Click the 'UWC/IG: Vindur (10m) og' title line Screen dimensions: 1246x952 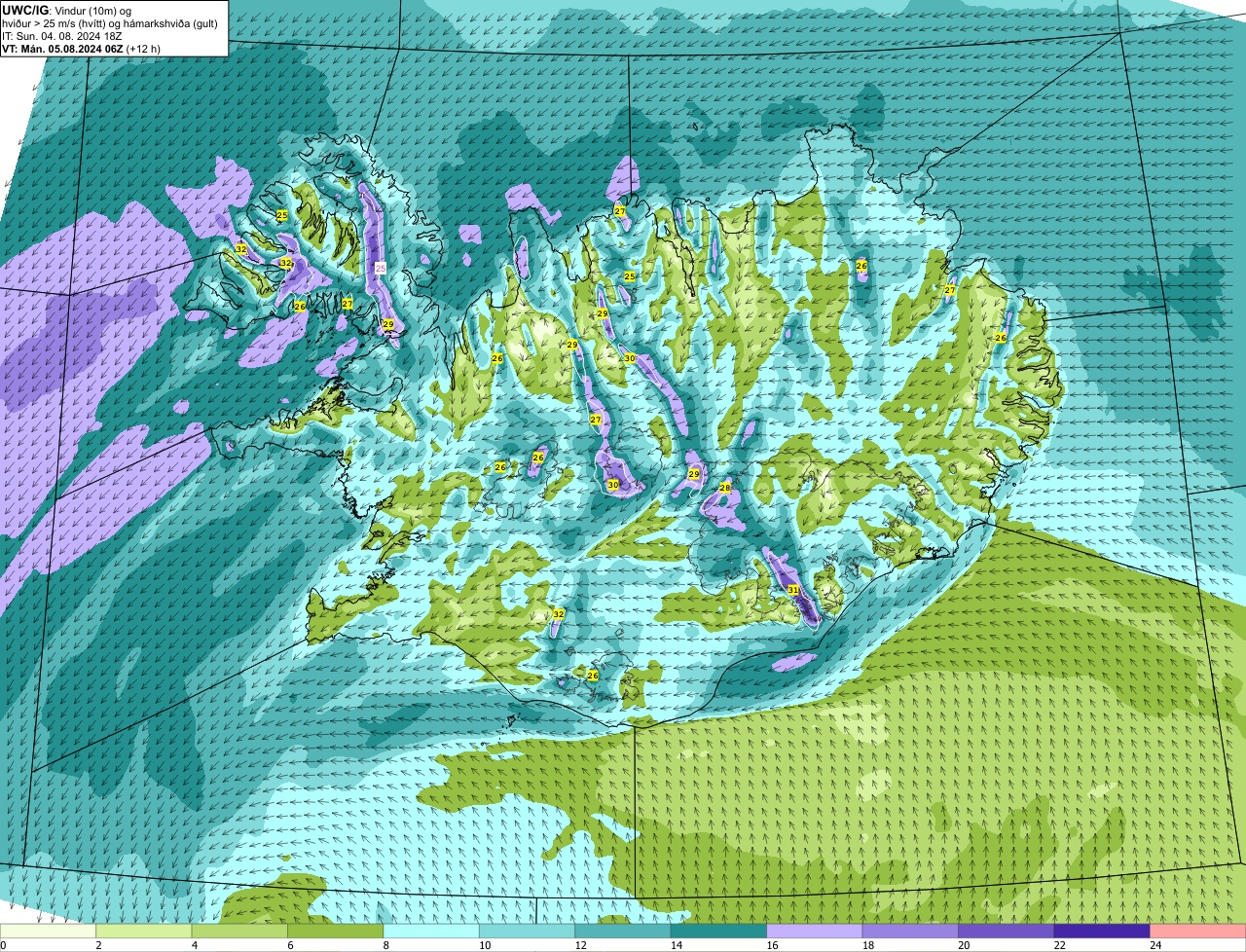[x=67, y=9]
